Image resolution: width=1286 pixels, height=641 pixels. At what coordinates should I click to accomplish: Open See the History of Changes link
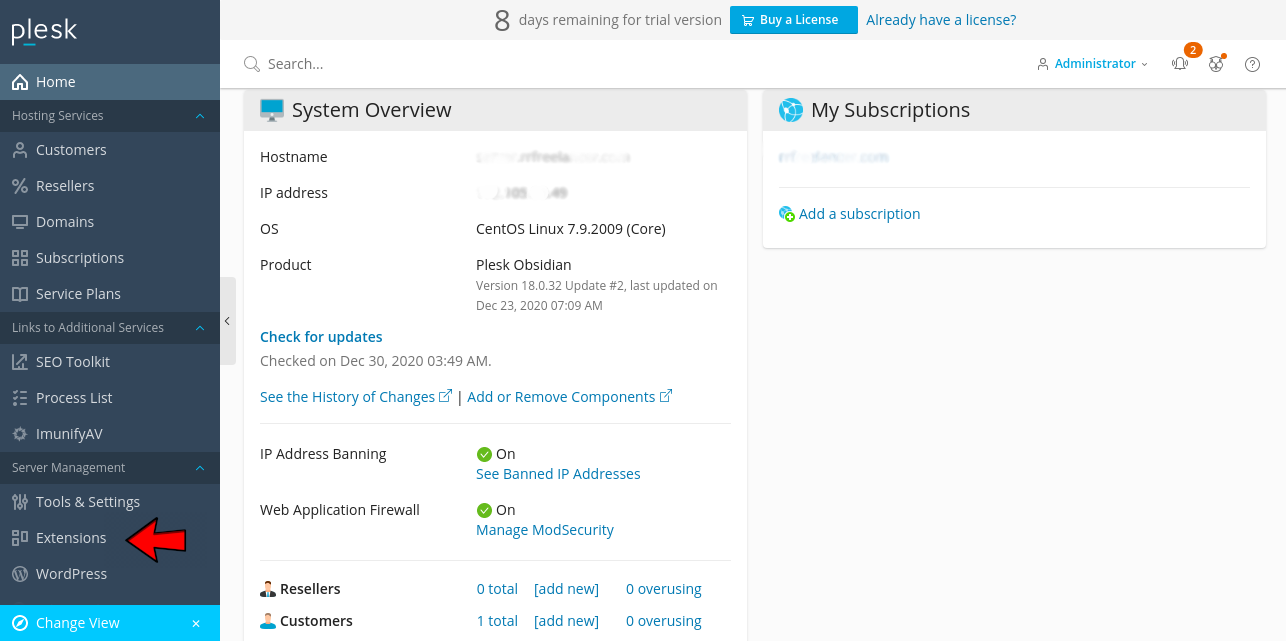tap(355, 397)
